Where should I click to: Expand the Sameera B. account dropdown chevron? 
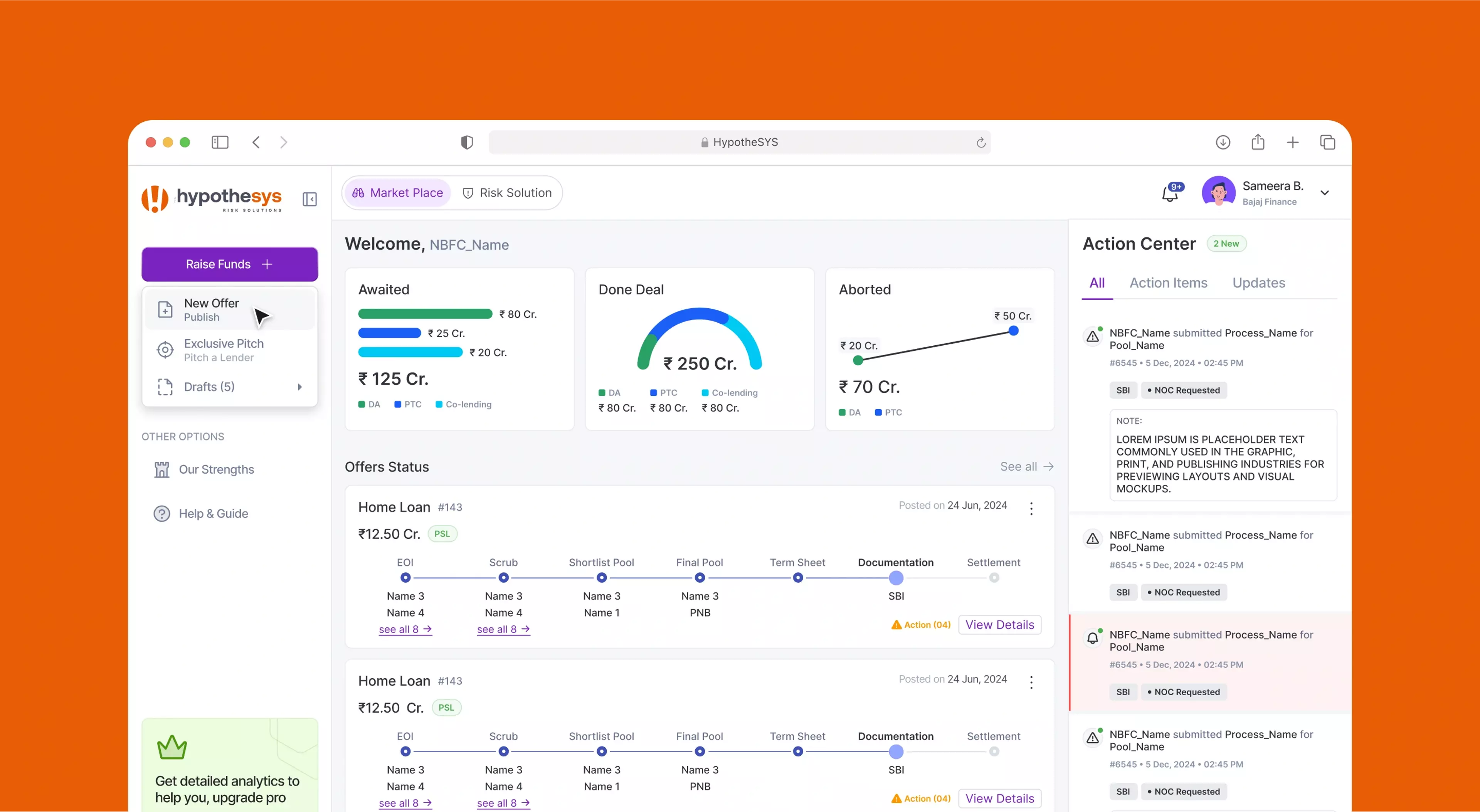(x=1324, y=193)
